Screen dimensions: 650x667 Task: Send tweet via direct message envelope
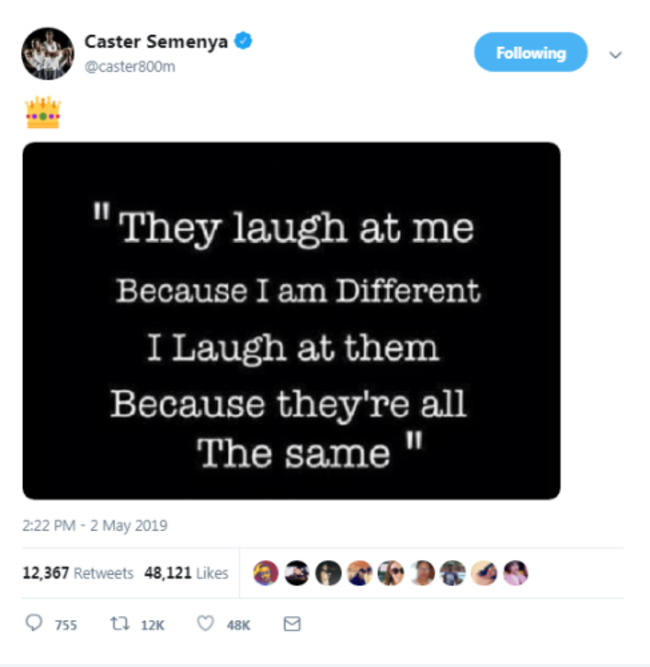(x=292, y=624)
